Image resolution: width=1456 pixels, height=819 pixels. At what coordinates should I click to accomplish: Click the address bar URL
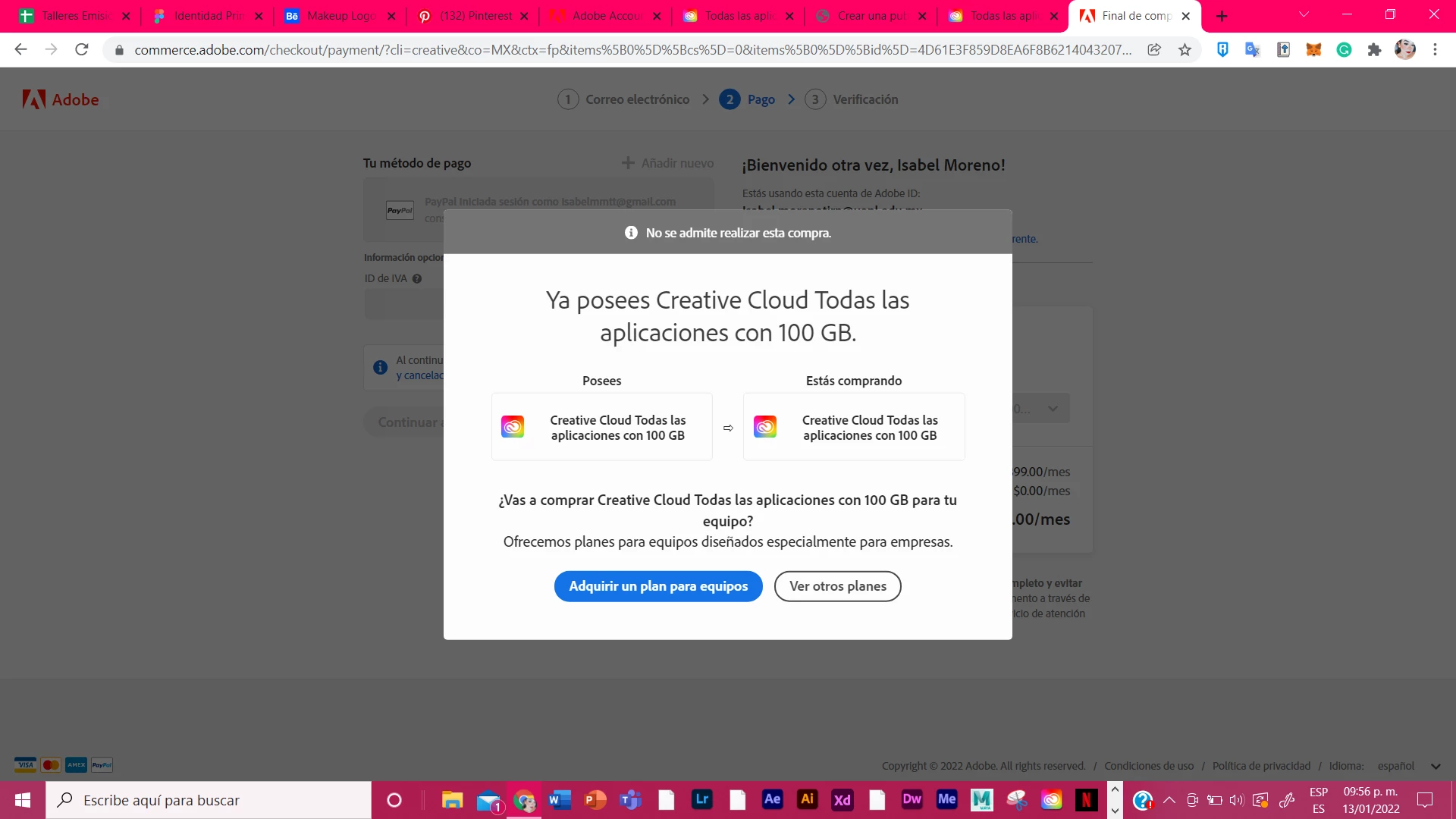click(x=632, y=49)
